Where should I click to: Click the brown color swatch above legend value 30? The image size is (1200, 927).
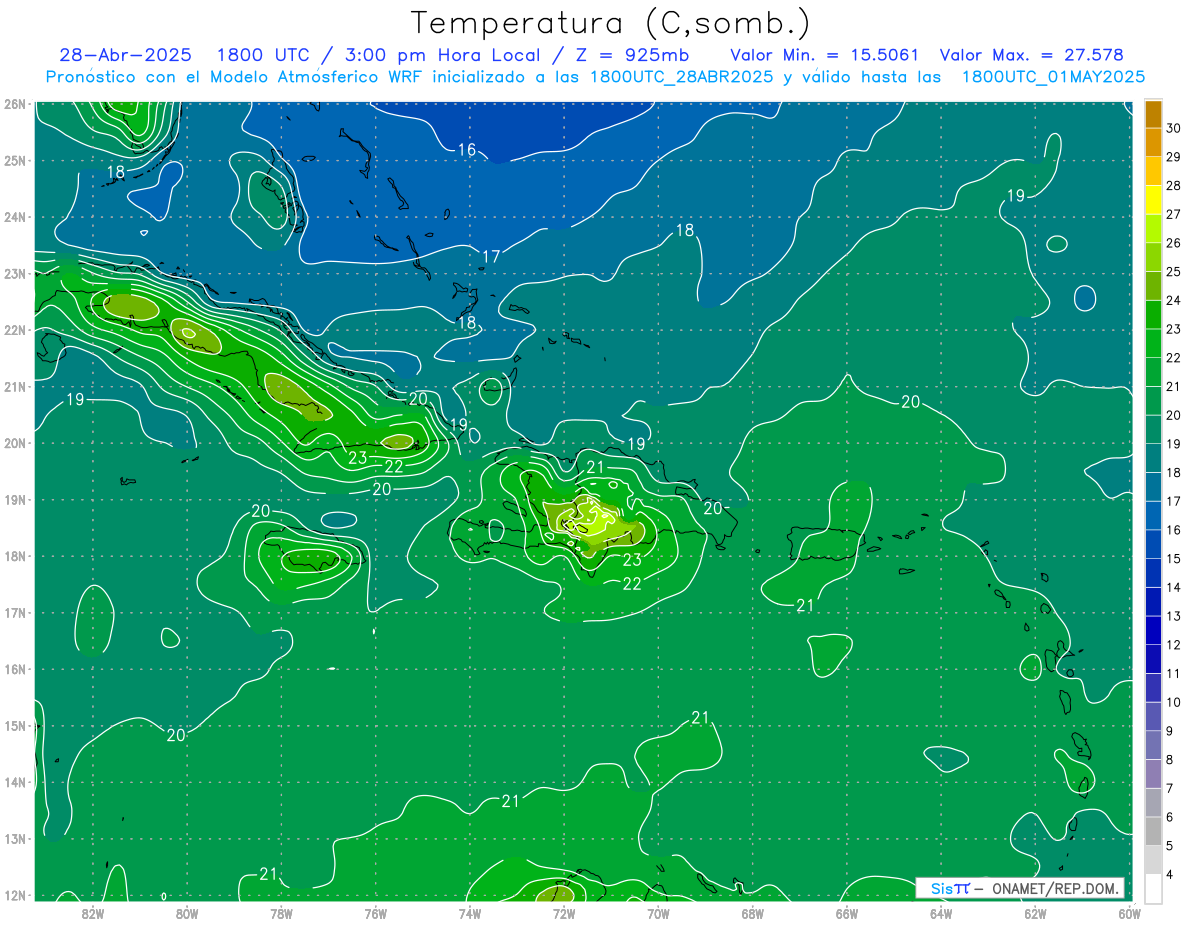click(x=1153, y=114)
